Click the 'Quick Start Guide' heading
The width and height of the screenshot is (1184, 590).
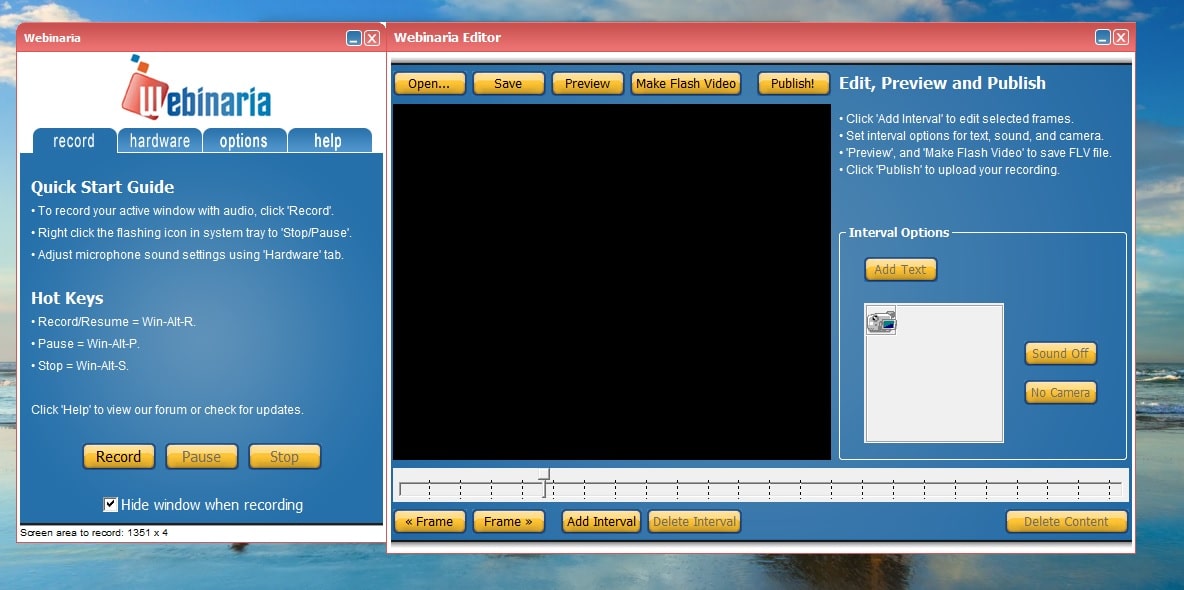pyautogui.click(x=103, y=187)
